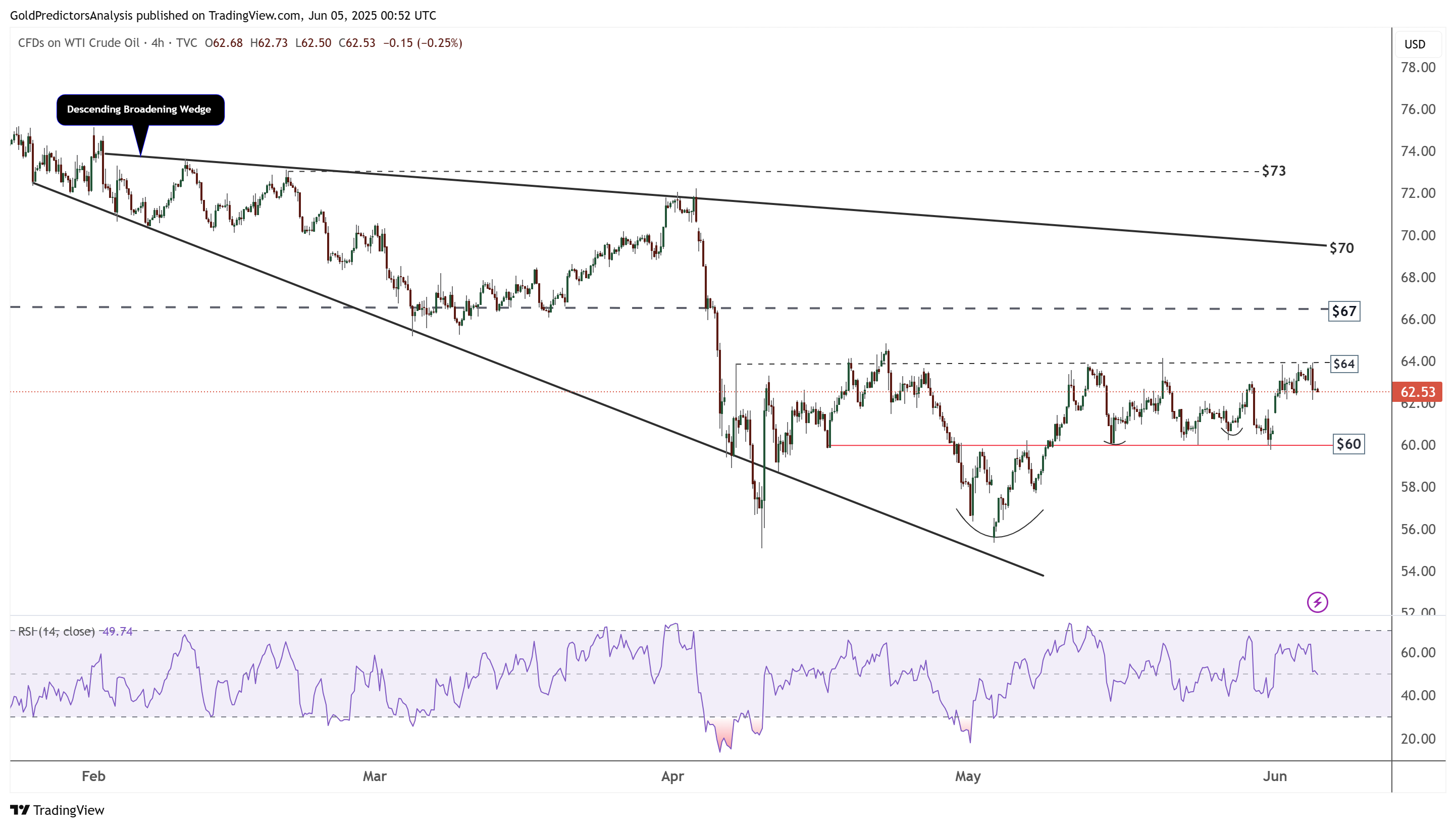Screen dimensions: 1456x828
Task: Click the Mar date label
Action: [x=375, y=777]
